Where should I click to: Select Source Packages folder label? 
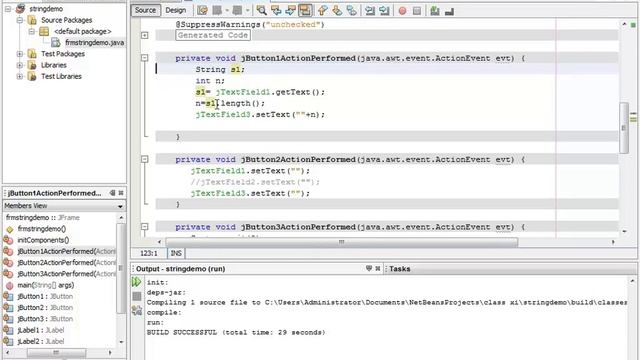pyautogui.click(x=67, y=20)
